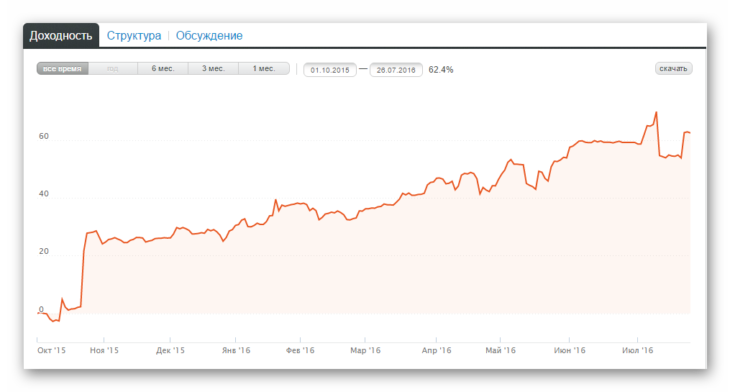The height and width of the screenshot is (392, 730).
Task: Click the 40 y-axis label
Action: (x=43, y=194)
